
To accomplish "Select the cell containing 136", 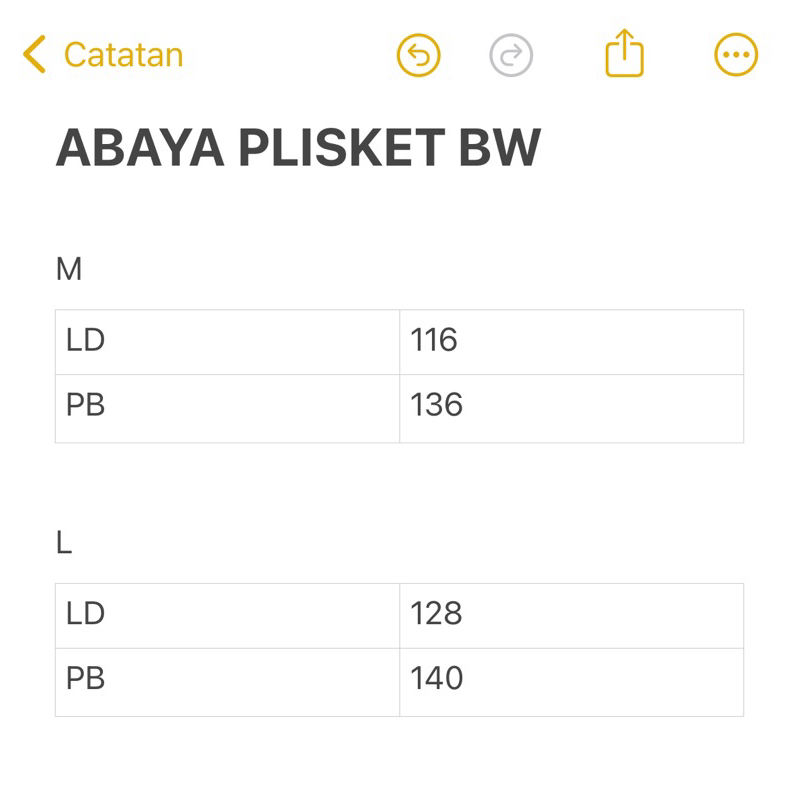I will [571, 408].
